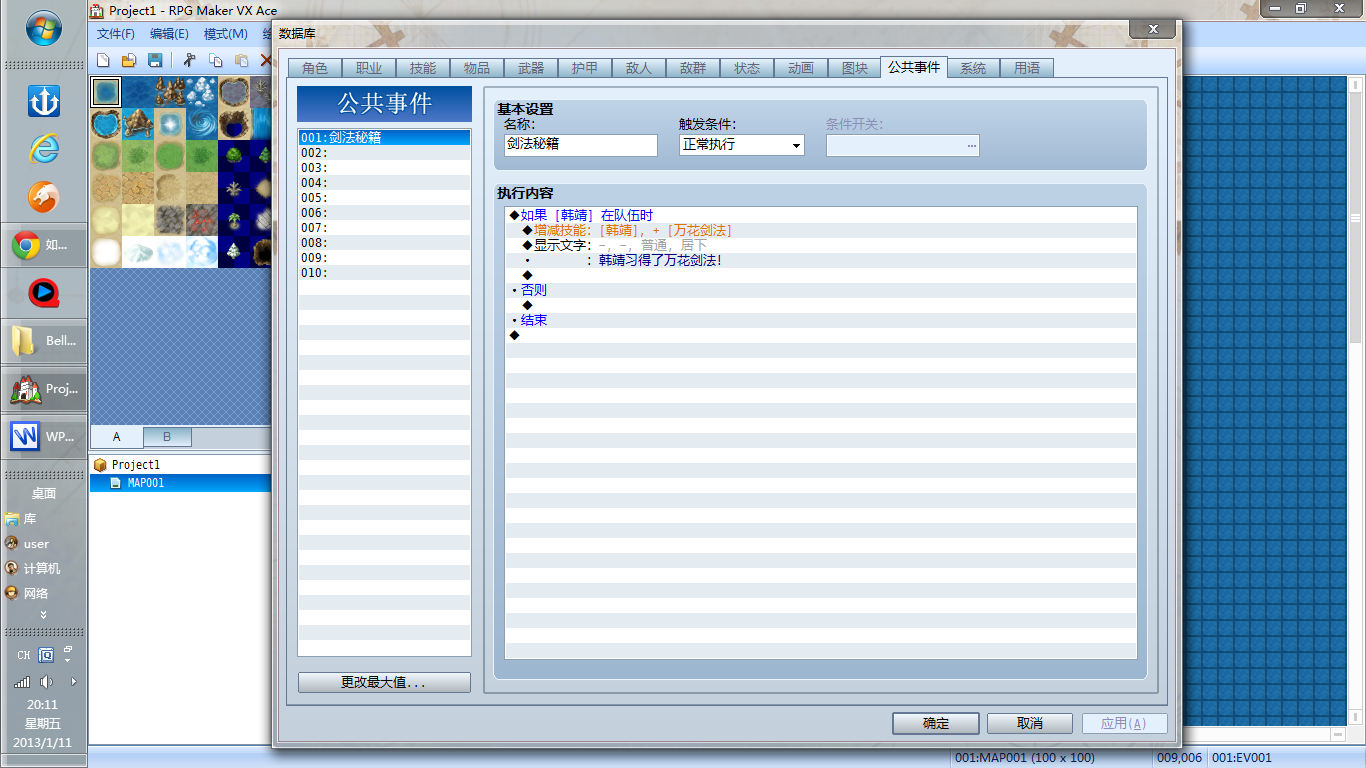Select Project1 in the map tree
1366x768 pixels.
pyautogui.click(x=135, y=465)
